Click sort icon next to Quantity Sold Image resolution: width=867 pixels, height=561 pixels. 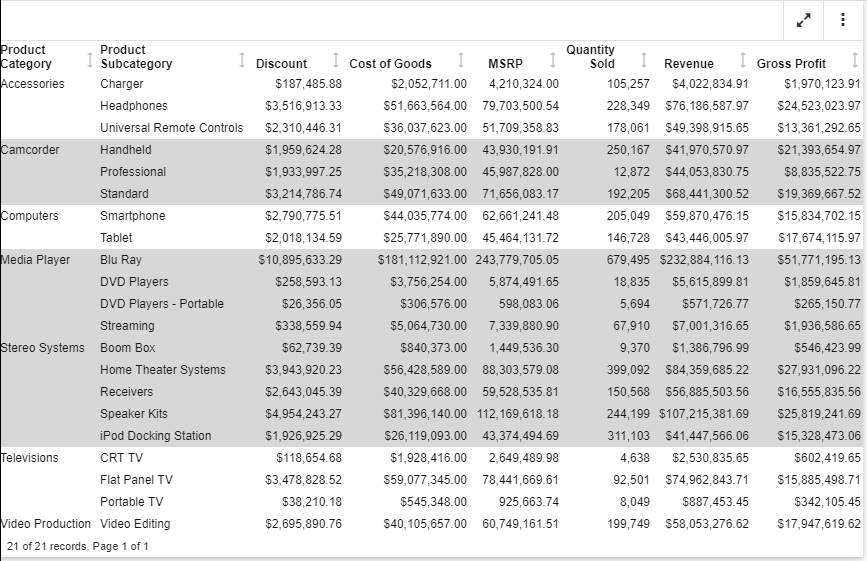(643, 60)
